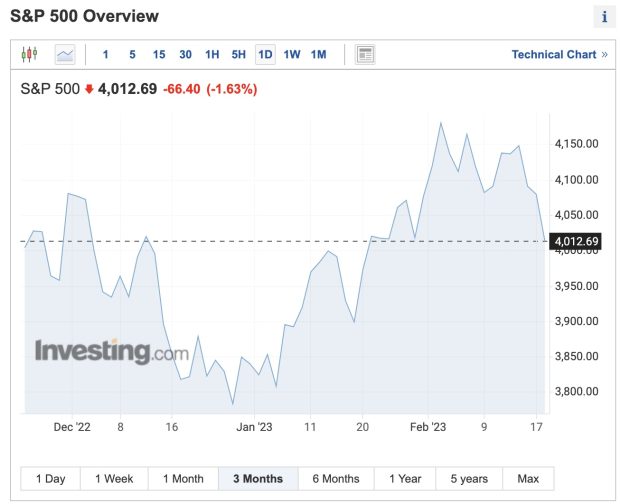Select the 1D interval button

[x=265, y=55]
